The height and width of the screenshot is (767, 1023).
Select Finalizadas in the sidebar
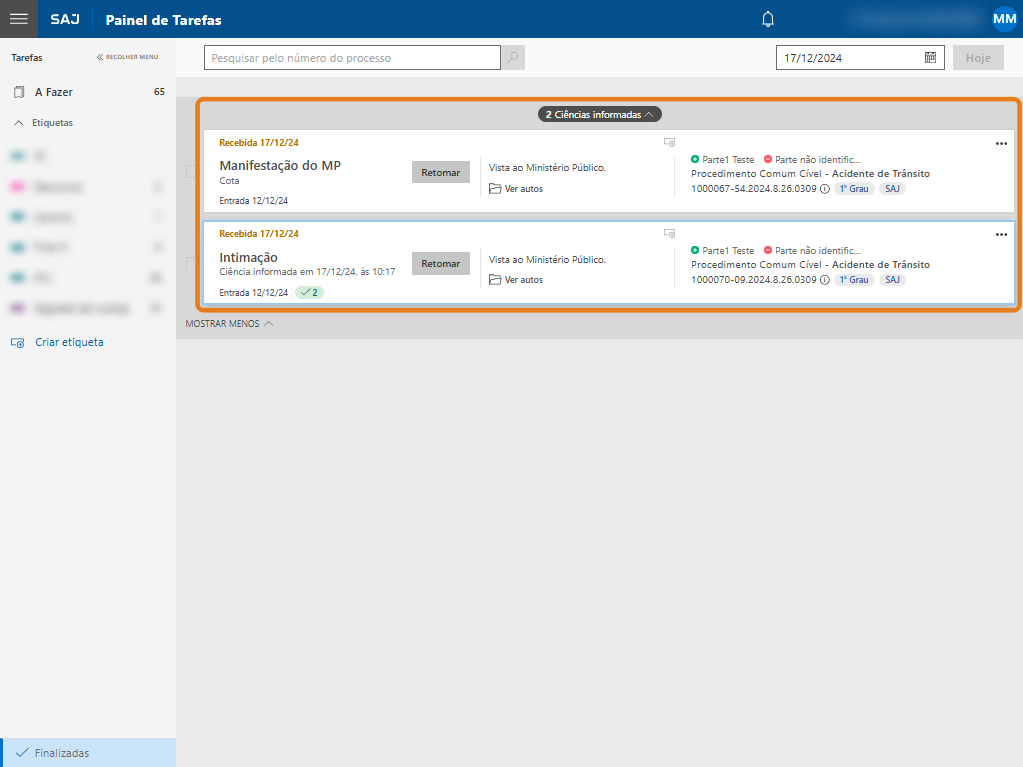pos(61,753)
